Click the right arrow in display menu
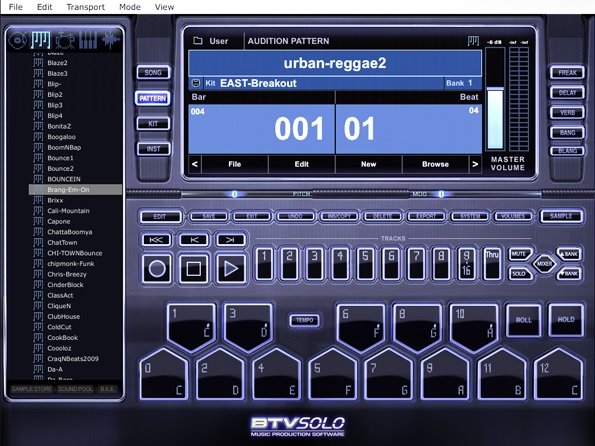The image size is (595, 446). (x=475, y=164)
